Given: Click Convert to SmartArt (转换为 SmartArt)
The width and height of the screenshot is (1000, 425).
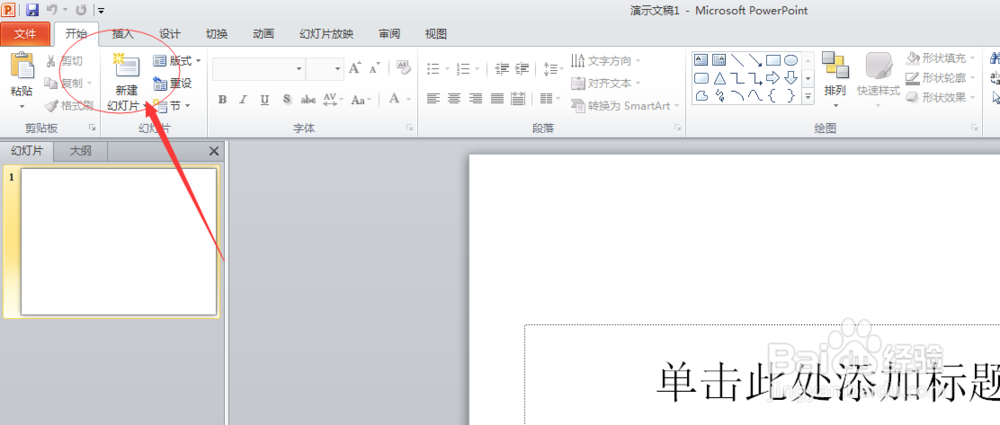Looking at the screenshot, I should (x=625, y=105).
